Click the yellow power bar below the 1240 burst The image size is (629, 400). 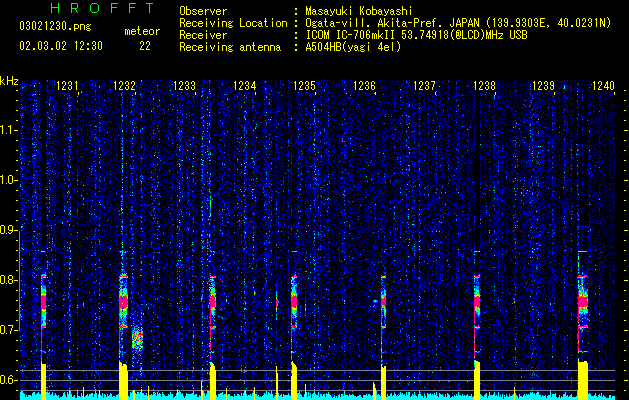pyautogui.click(x=582, y=380)
